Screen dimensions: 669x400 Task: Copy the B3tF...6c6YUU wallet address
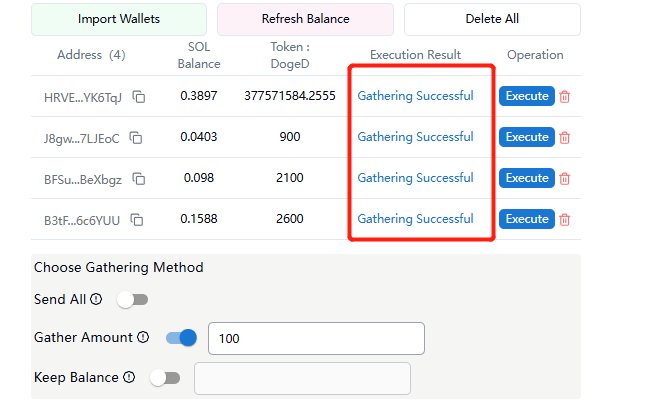137,220
